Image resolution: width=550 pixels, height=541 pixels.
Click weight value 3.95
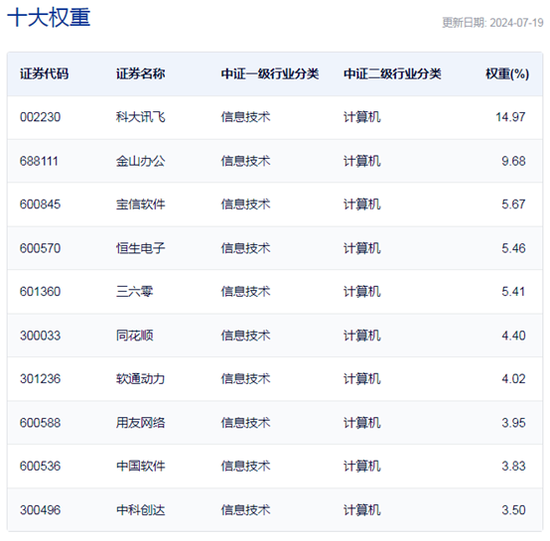click(x=514, y=423)
